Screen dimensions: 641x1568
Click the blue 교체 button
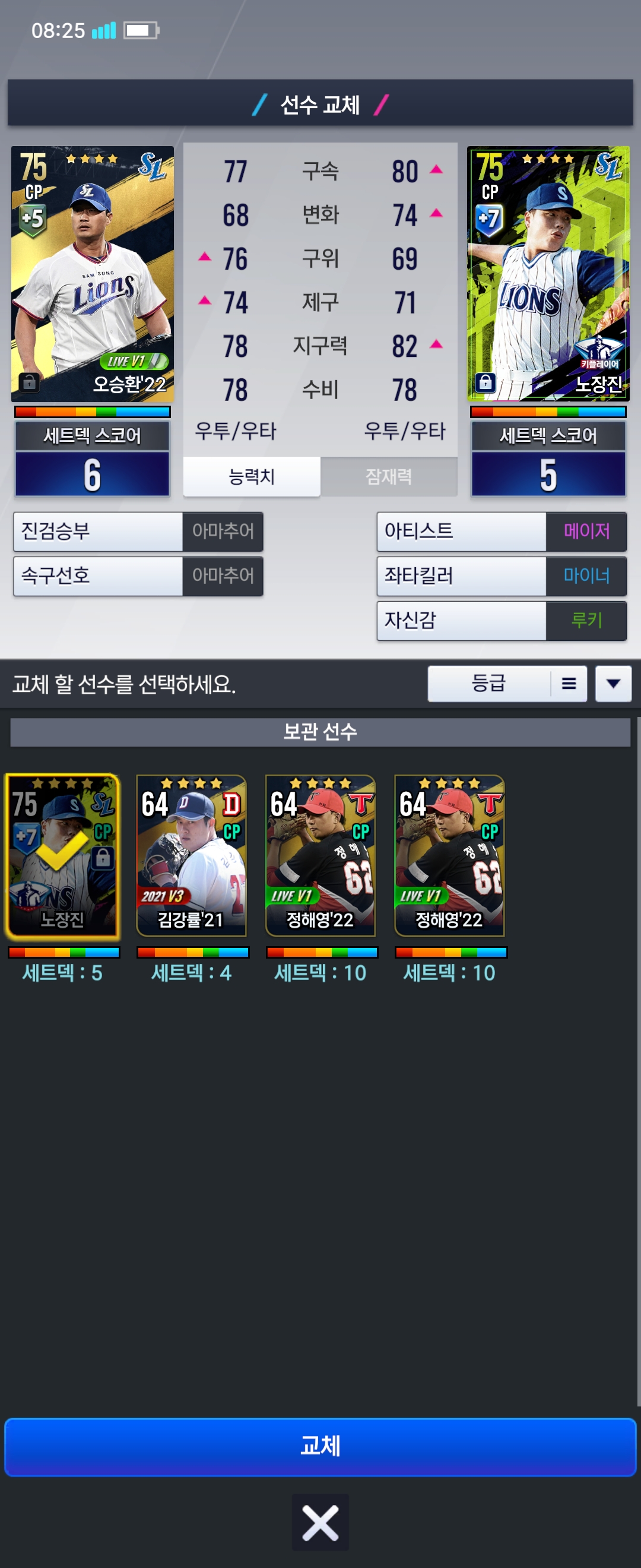point(320,1446)
